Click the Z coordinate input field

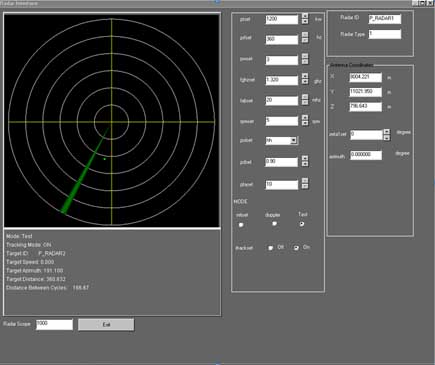point(366,107)
